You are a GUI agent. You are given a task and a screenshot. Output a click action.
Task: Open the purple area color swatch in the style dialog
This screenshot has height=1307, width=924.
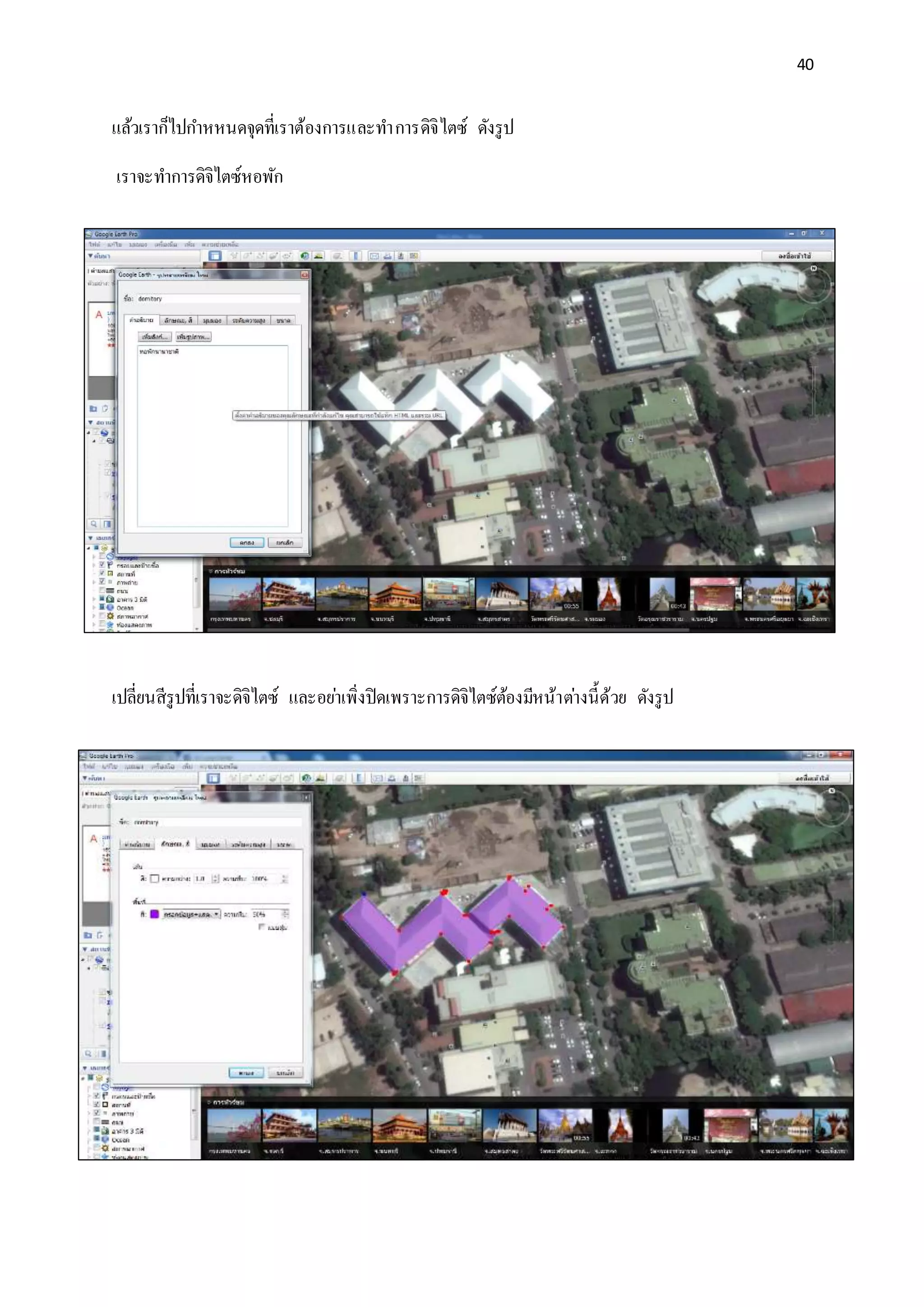point(154,914)
